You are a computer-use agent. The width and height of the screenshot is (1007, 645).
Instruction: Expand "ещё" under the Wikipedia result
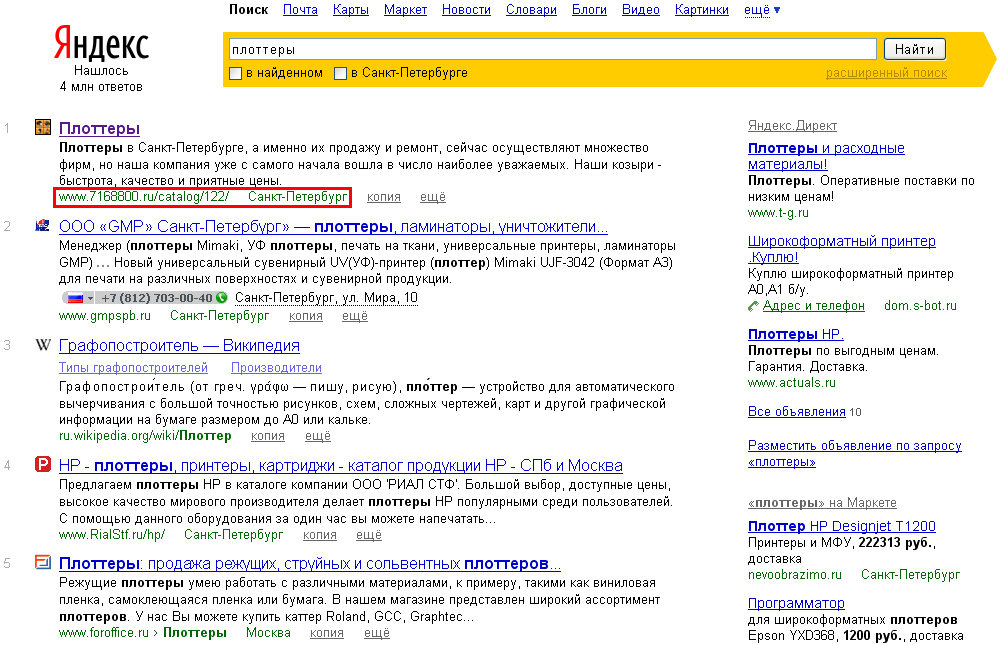[x=318, y=436]
